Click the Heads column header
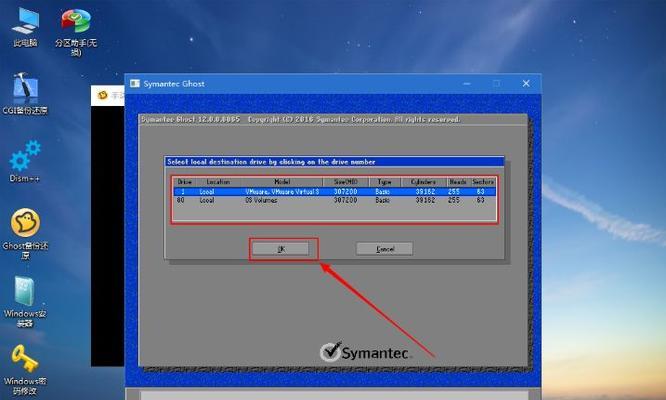Viewport: 666px width, 400px height. point(458,182)
